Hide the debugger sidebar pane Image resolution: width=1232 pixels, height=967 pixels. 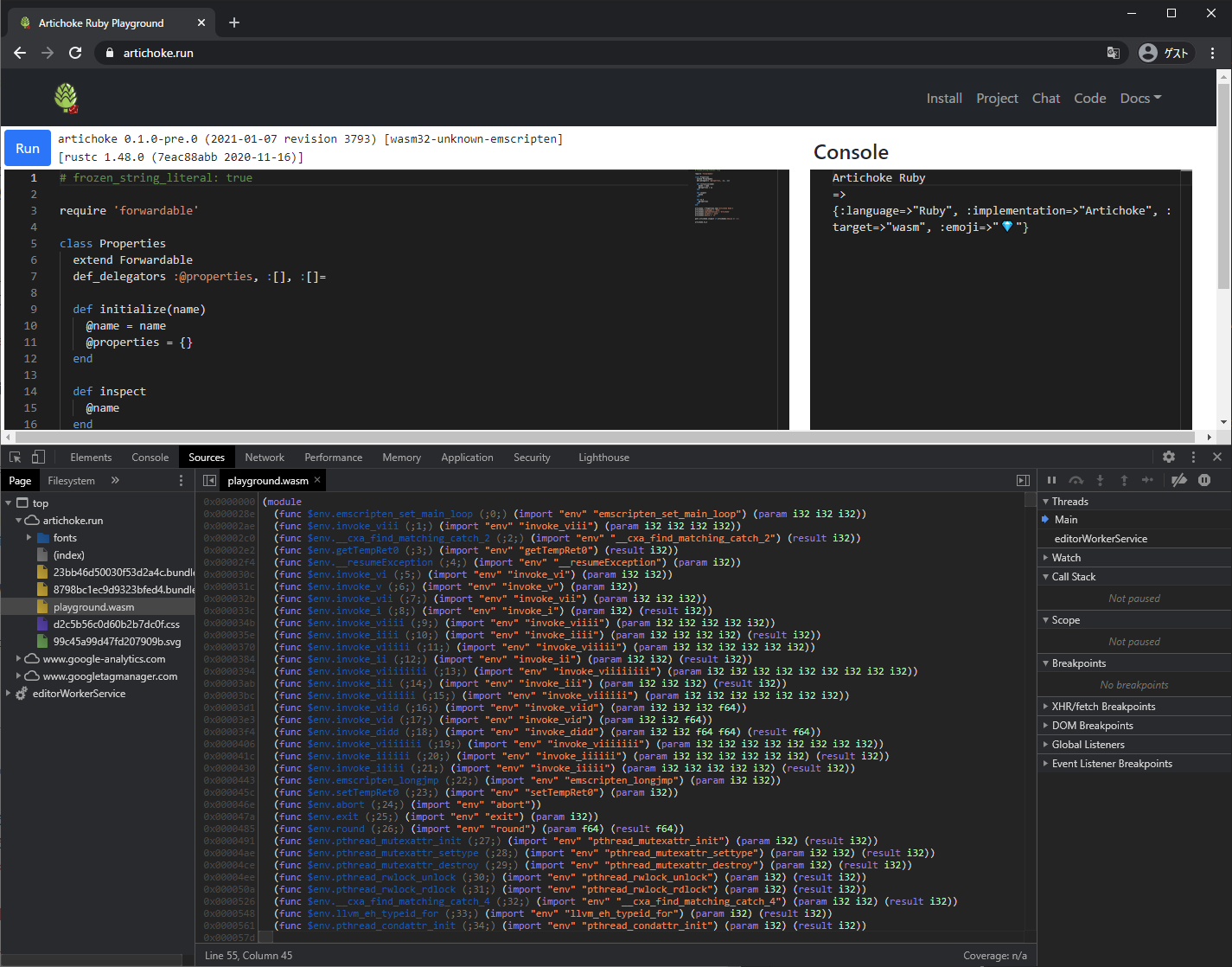point(1023,480)
